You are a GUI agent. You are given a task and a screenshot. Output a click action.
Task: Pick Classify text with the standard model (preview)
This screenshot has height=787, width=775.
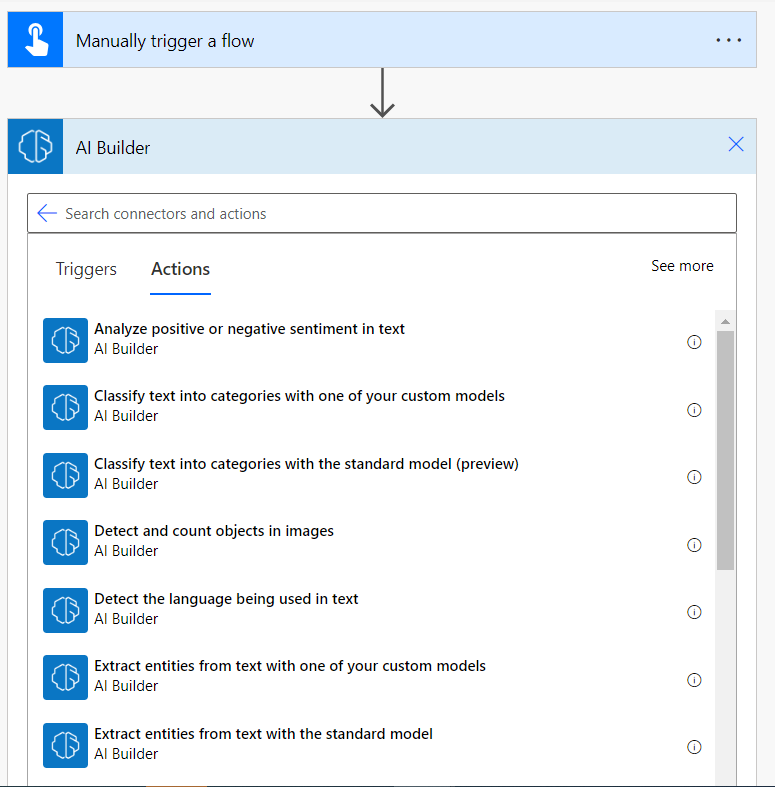tap(306, 464)
